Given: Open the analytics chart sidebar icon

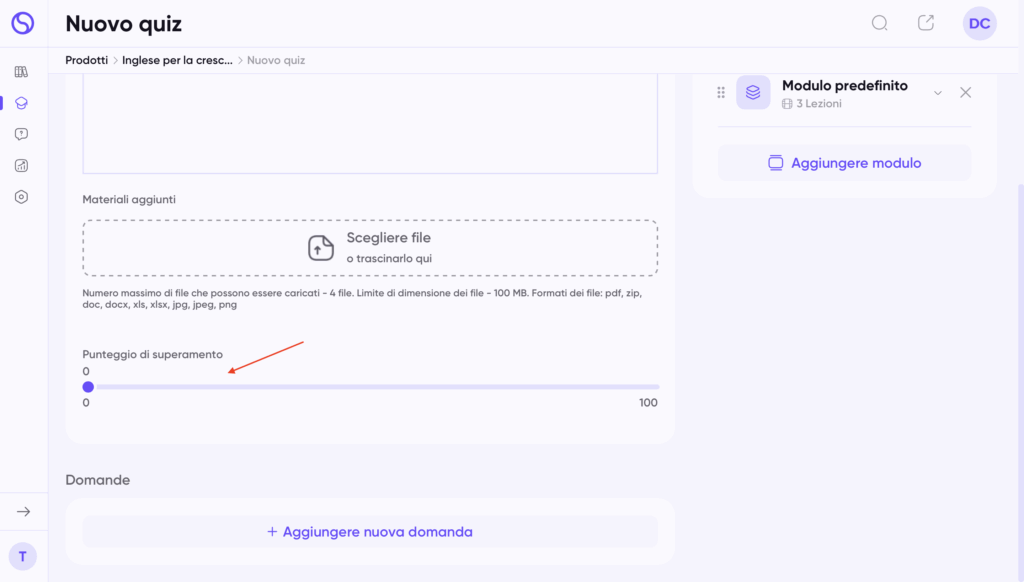Looking at the screenshot, I should [22, 166].
